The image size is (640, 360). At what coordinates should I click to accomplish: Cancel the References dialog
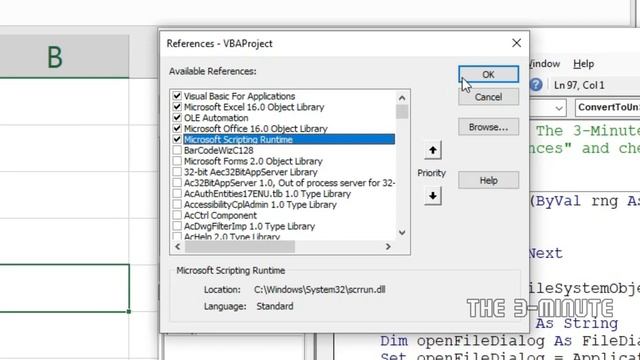(489, 97)
